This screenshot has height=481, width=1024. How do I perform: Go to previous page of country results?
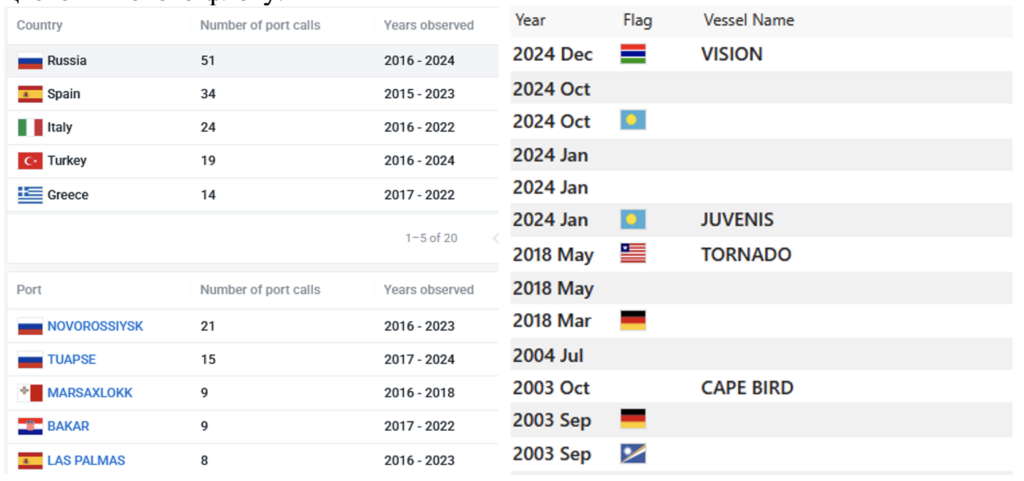[494, 238]
